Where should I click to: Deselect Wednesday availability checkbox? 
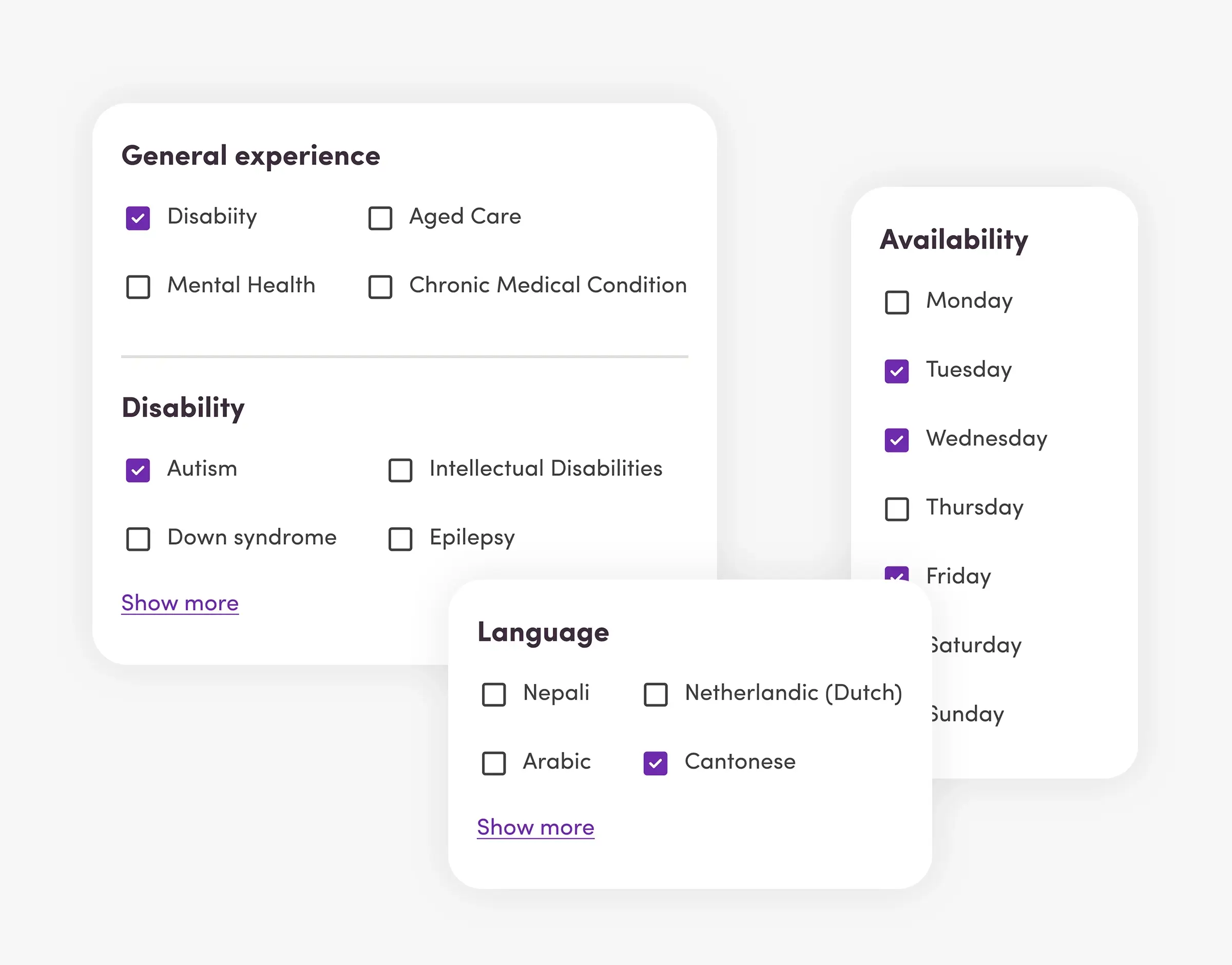point(896,440)
